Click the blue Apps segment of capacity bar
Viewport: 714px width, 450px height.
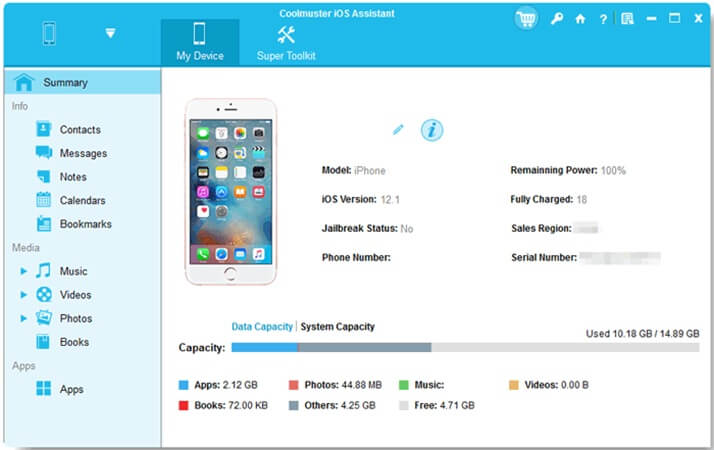coord(265,348)
